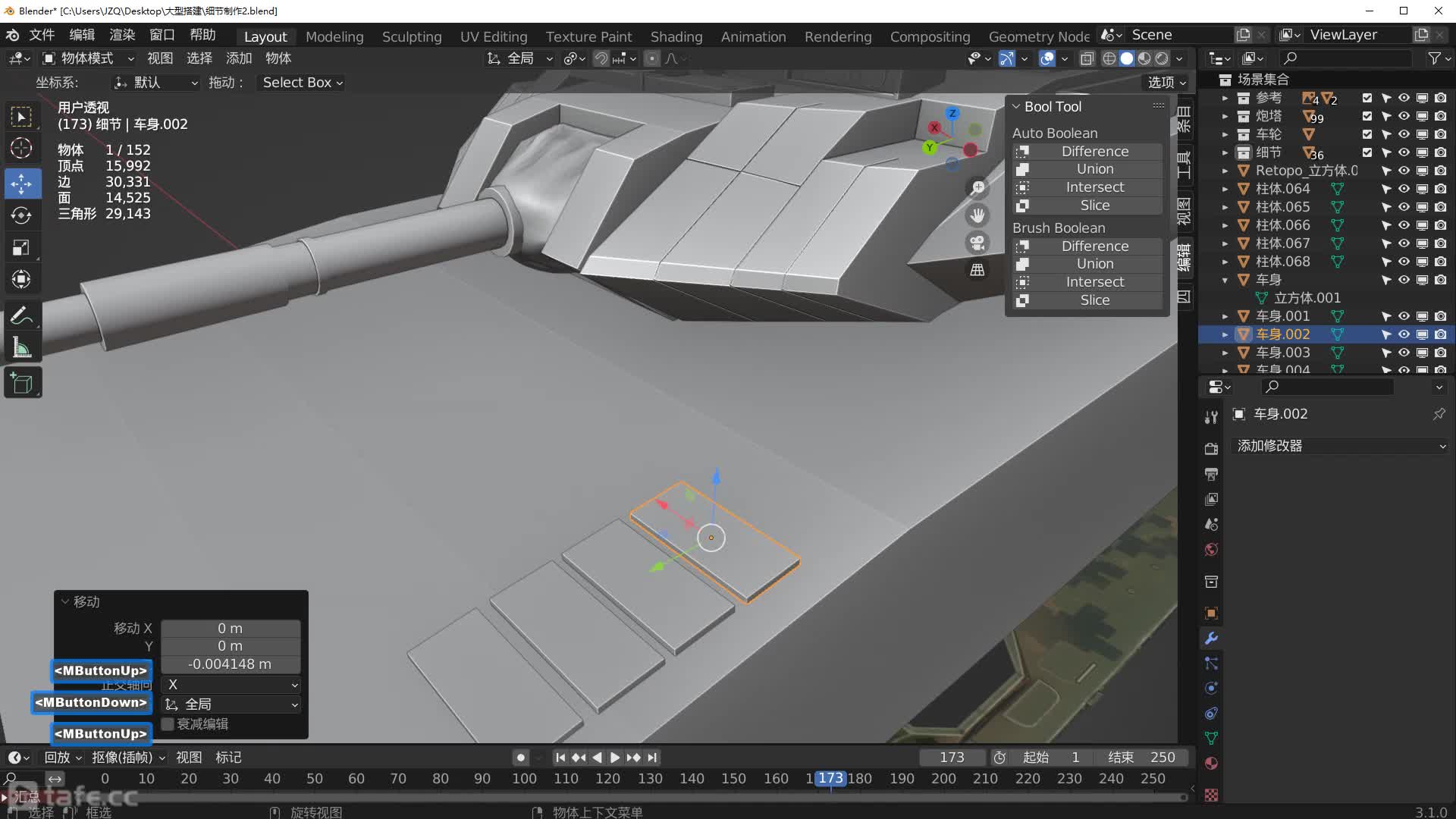Open the 添加修改器 dropdown
The height and width of the screenshot is (819, 1456).
coord(1341,446)
